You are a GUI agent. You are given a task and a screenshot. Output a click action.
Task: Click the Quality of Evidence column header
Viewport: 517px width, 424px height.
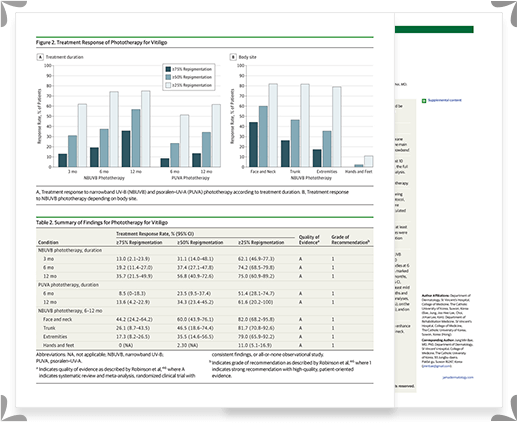pyautogui.click(x=309, y=240)
